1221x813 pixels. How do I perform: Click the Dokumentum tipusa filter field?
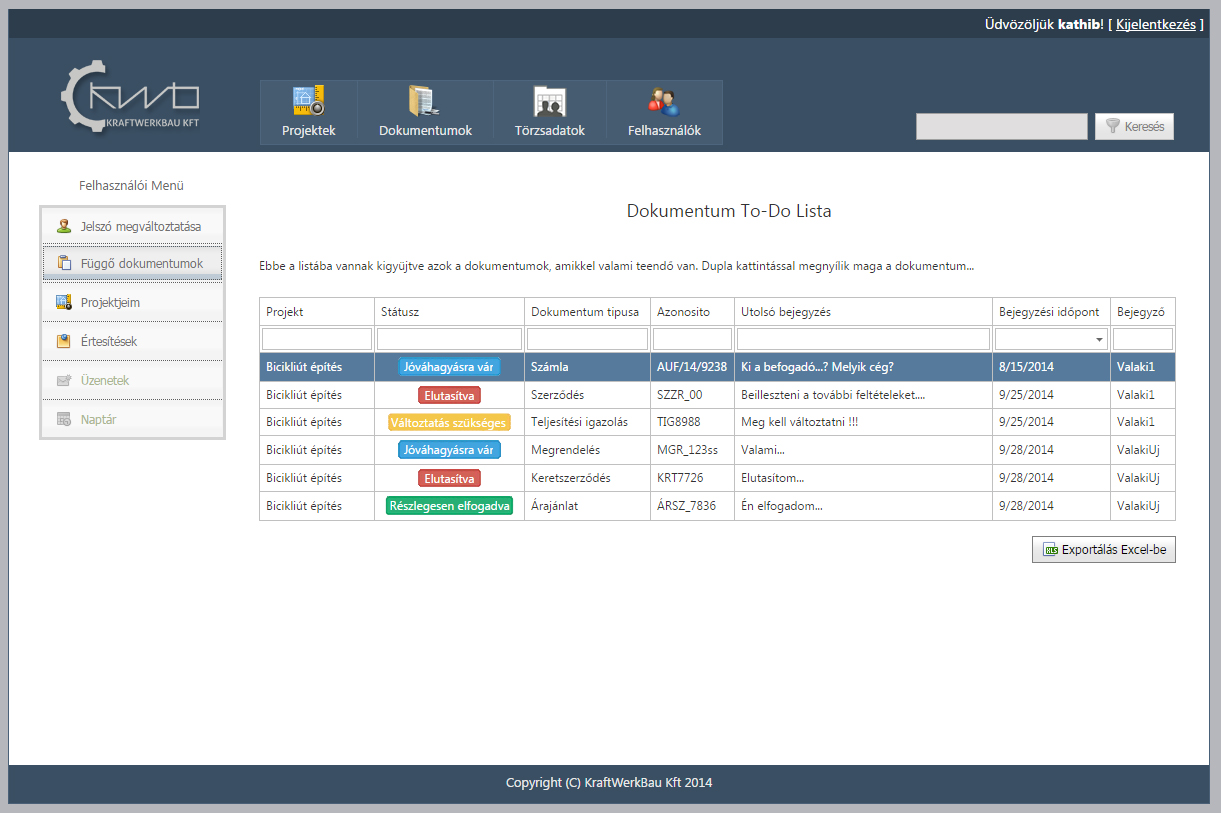[x=587, y=340]
